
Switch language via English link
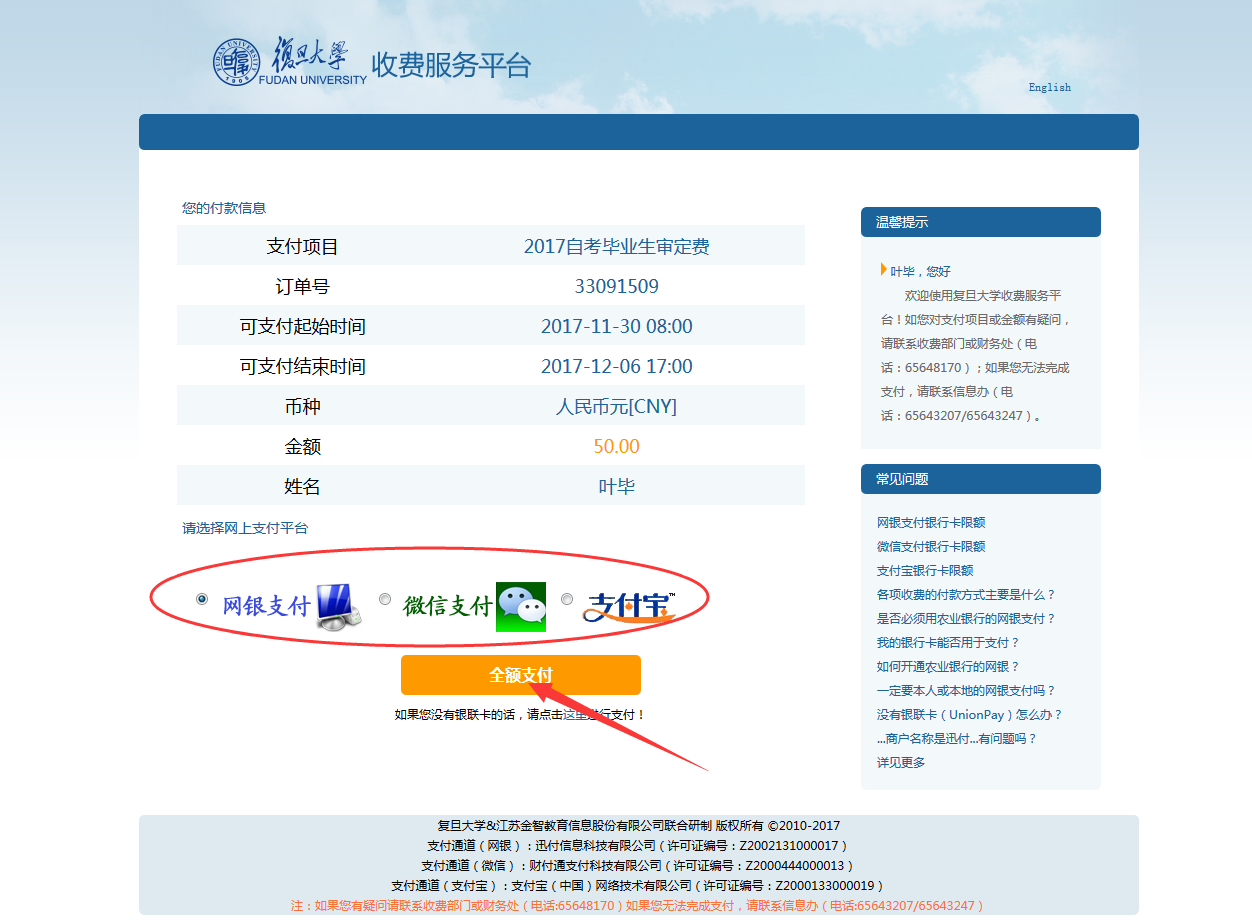pyautogui.click(x=1049, y=87)
